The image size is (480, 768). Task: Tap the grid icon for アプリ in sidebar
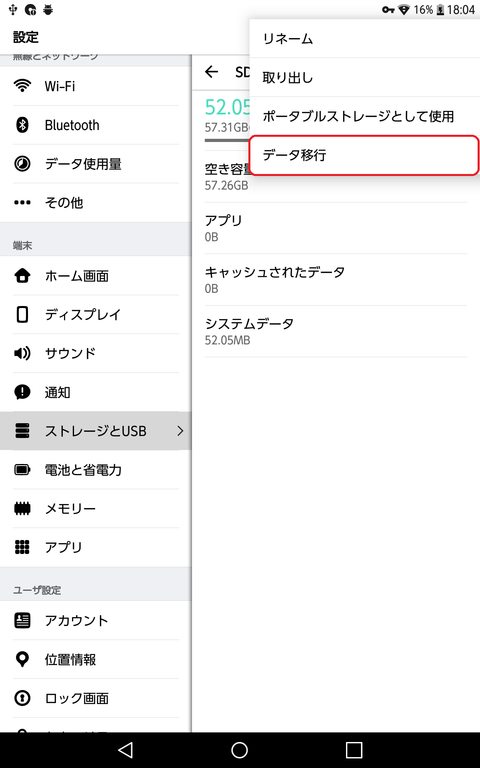[x=22, y=547]
